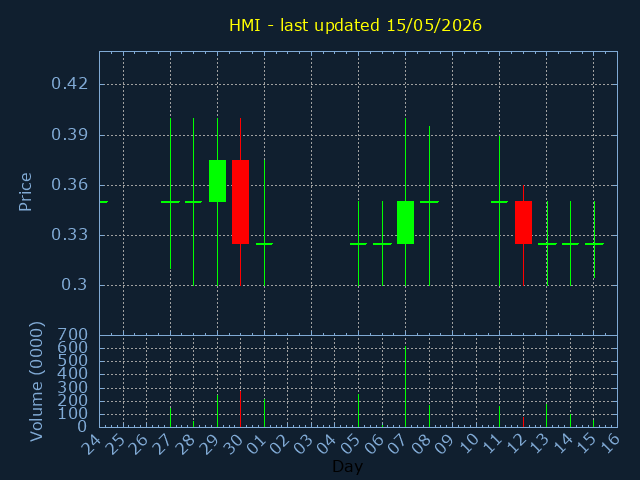Click the doji cross mark on day 13
Image resolution: width=640 pixels, height=480 pixels.
[x=547, y=244]
